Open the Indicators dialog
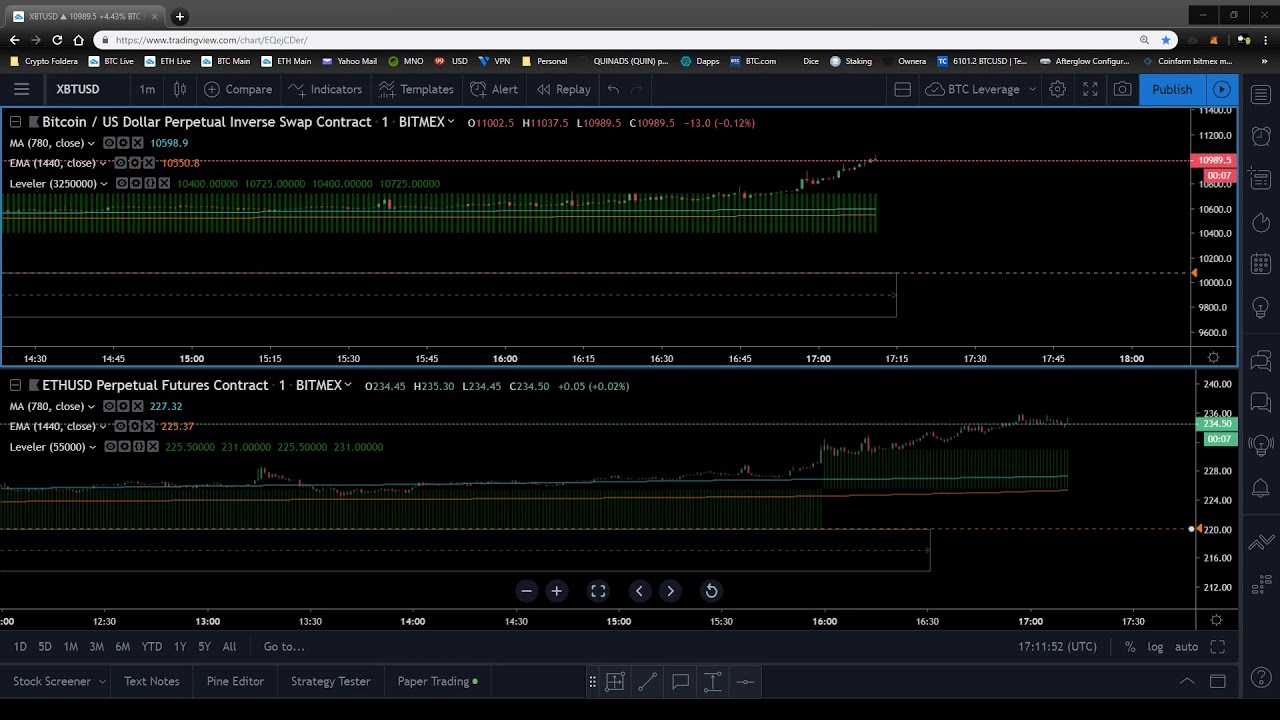Viewport: 1280px width, 720px height. click(325, 89)
